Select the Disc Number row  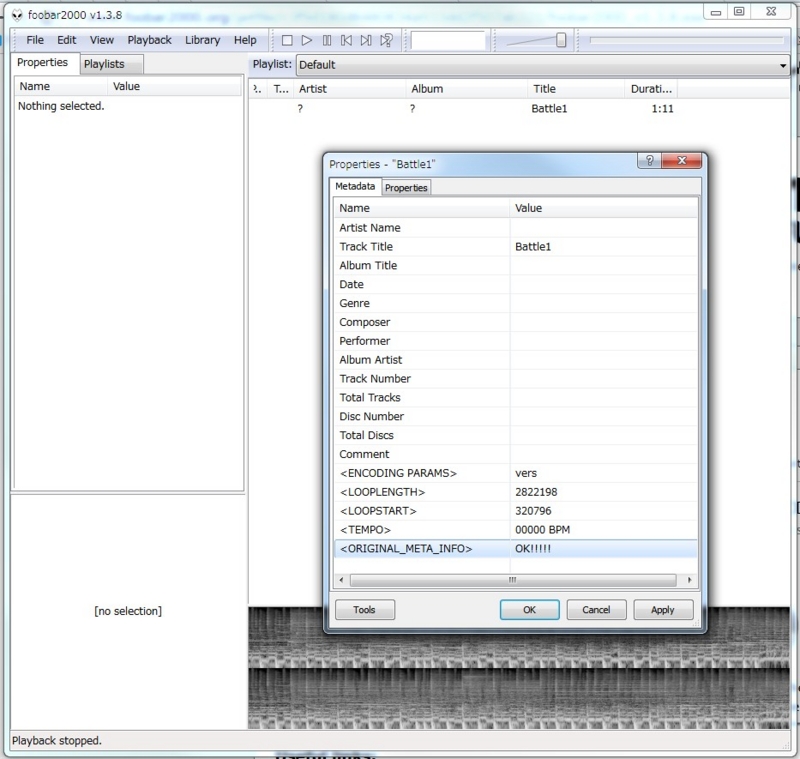point(516,417)
